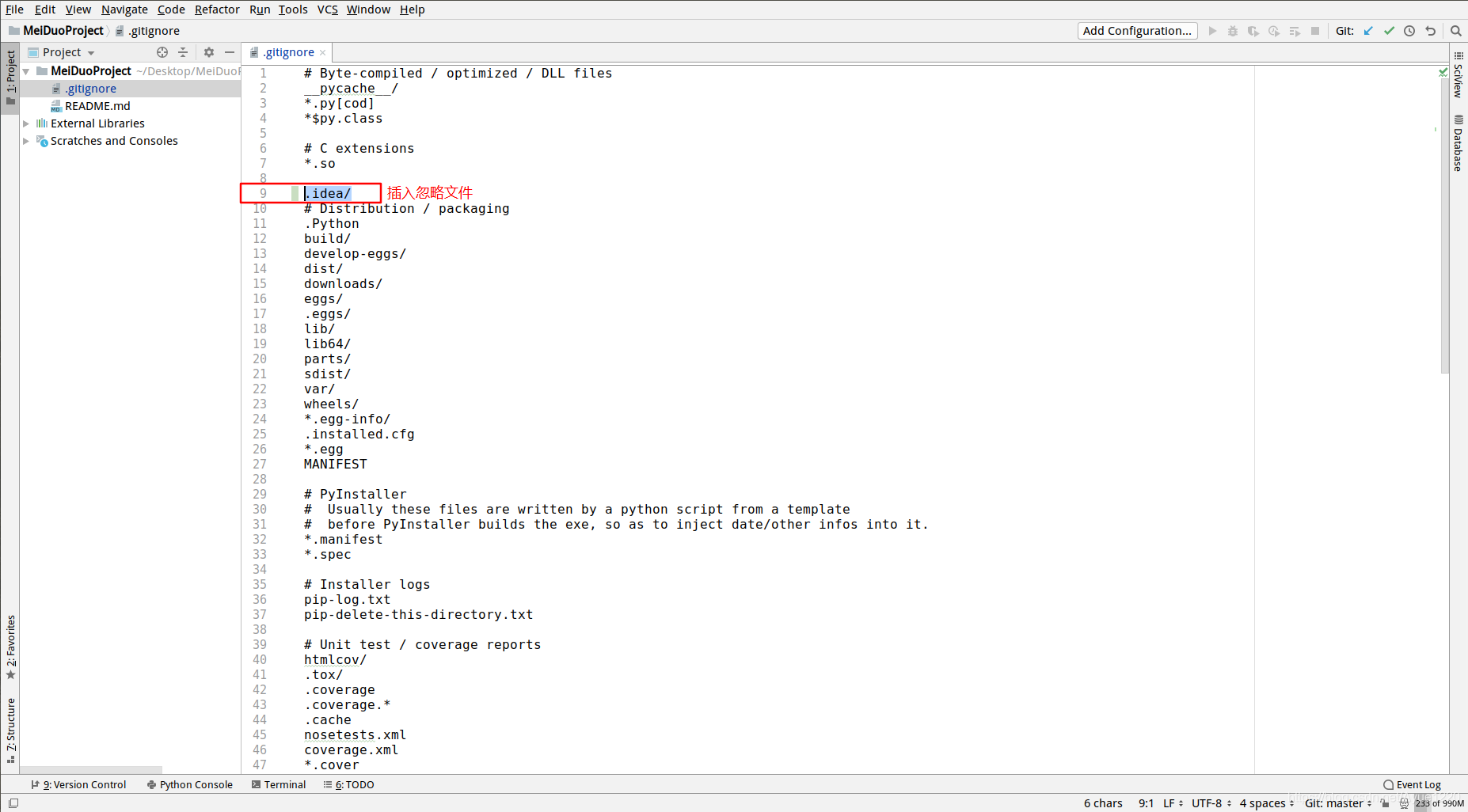
Task: Open the Refactor menu
Action: [x=217, y=9]
